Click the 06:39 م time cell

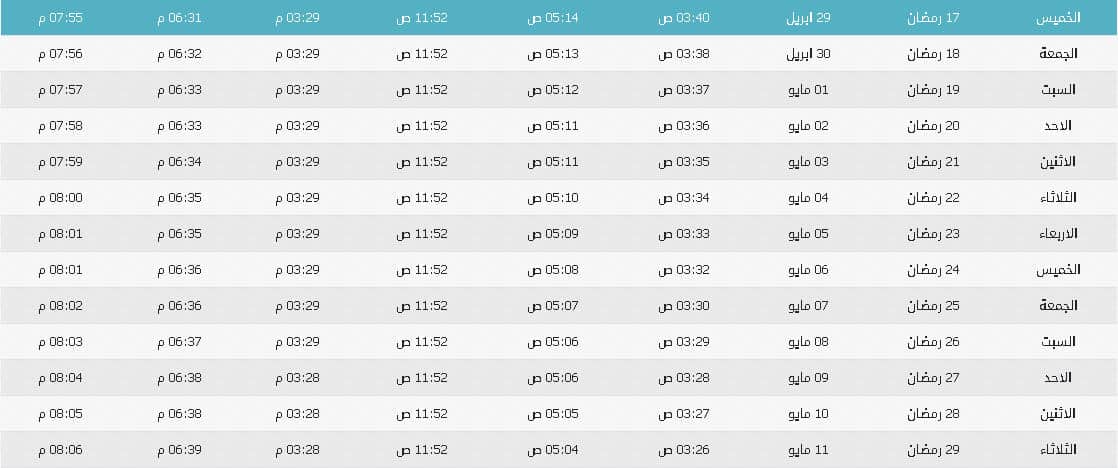(180, 449)
